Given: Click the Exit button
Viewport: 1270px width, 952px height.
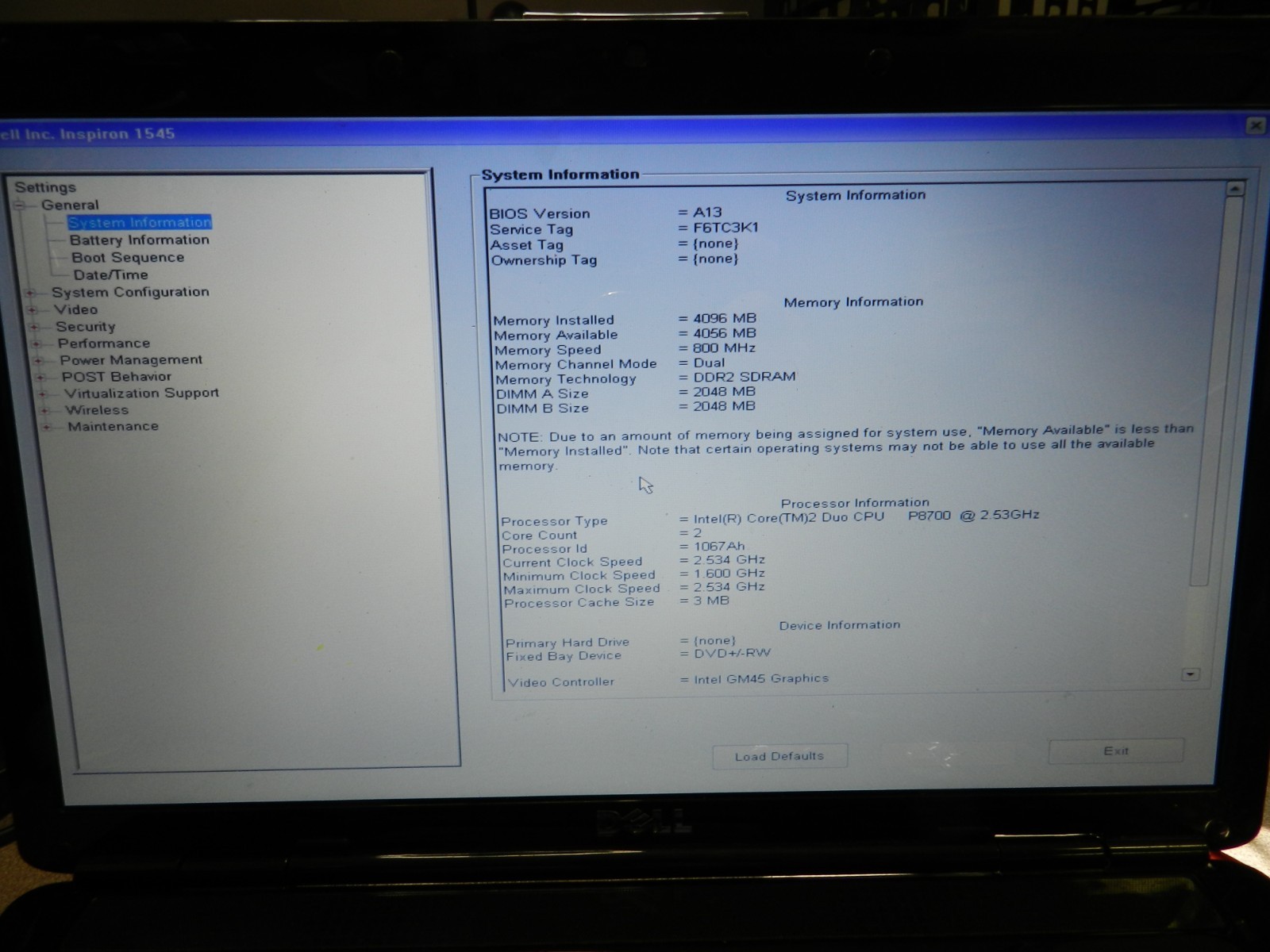Looking at the screenshot, I should [1115, 750].
